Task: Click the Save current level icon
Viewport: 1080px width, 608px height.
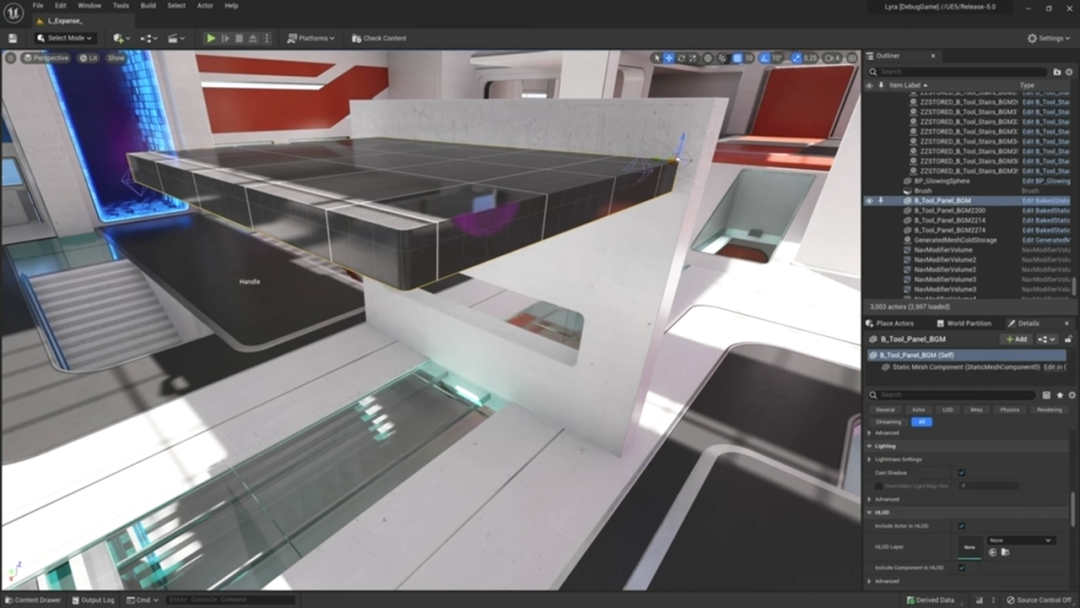Action: (12, 38)
